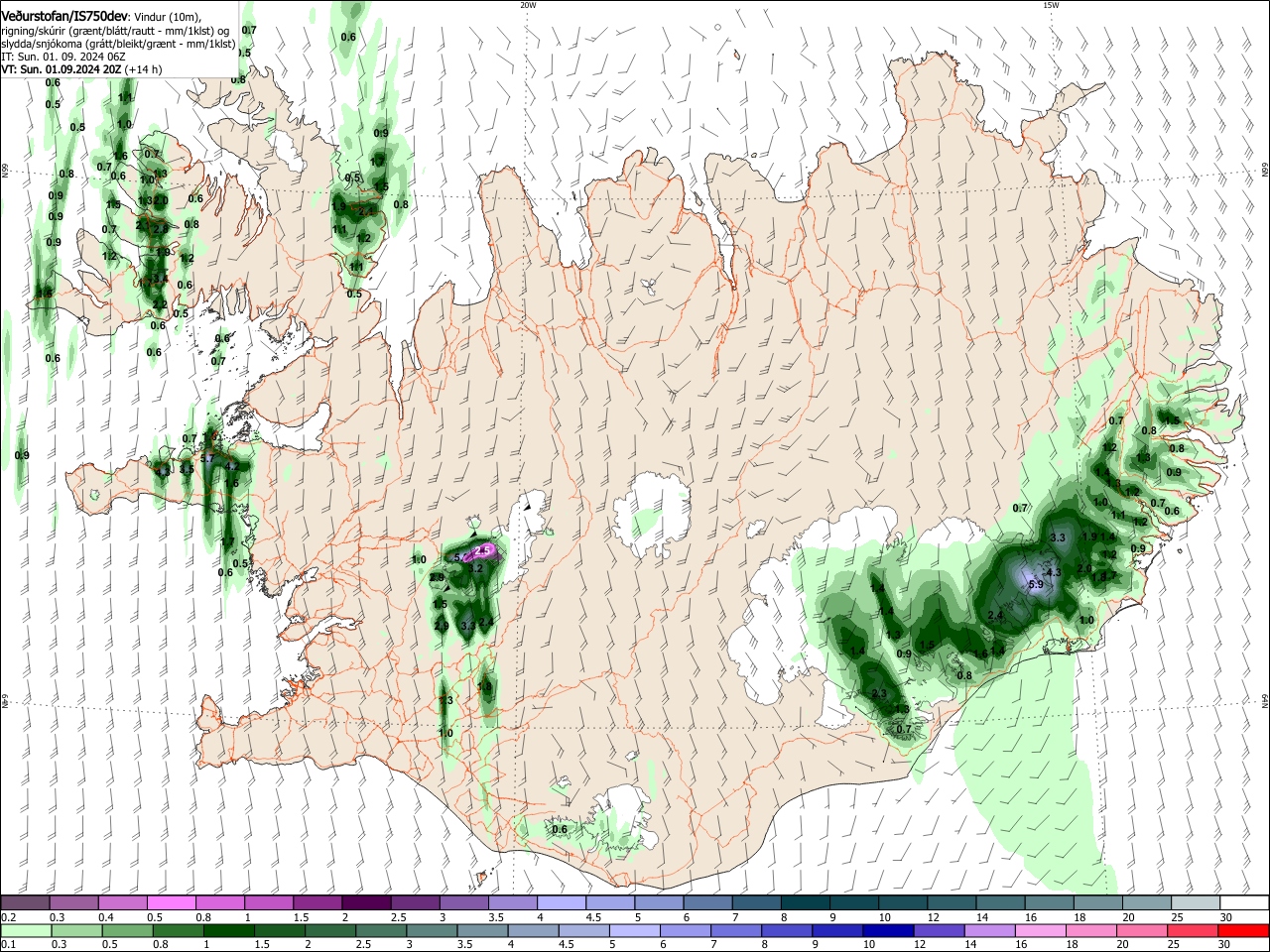Select the red swatch between 25 and 30, bottom row
1270x952 pixels.
click(x=1193, y=930)
